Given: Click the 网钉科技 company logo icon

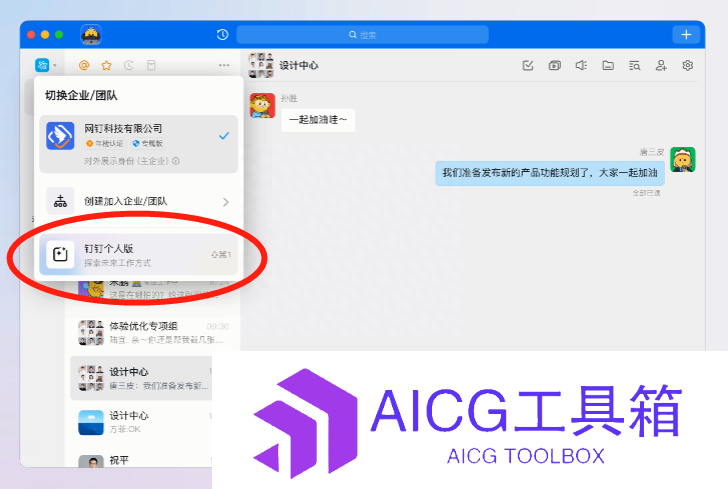Looking at the screenshot, I should tap(60, 136).
